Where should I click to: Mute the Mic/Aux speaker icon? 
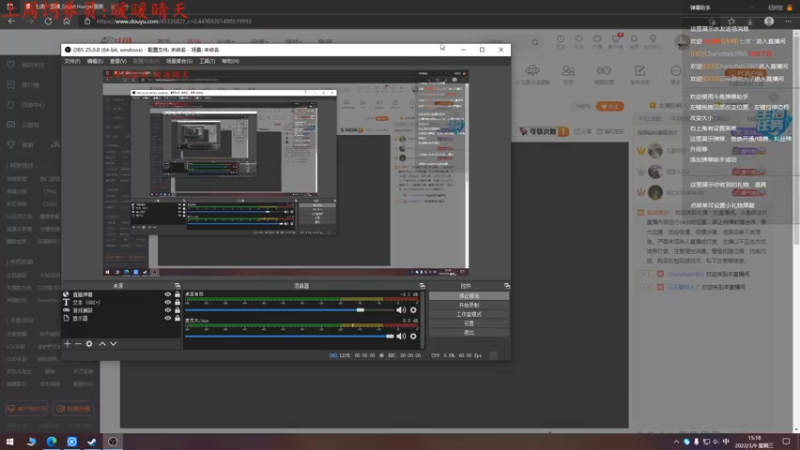[x=401, y=336]
